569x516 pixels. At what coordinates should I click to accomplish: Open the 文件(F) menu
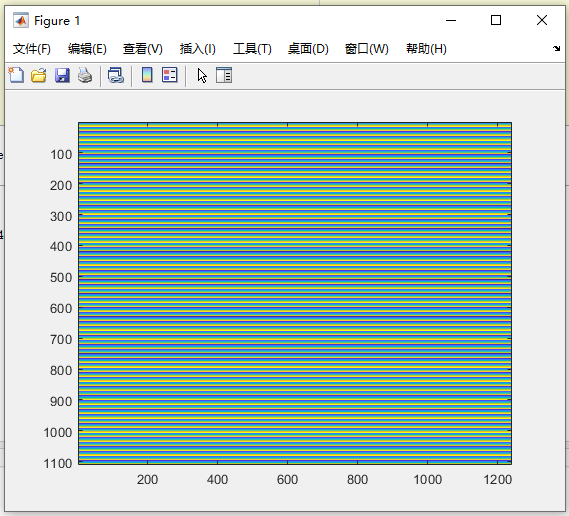pyautogui.click(x=32, y=49)
